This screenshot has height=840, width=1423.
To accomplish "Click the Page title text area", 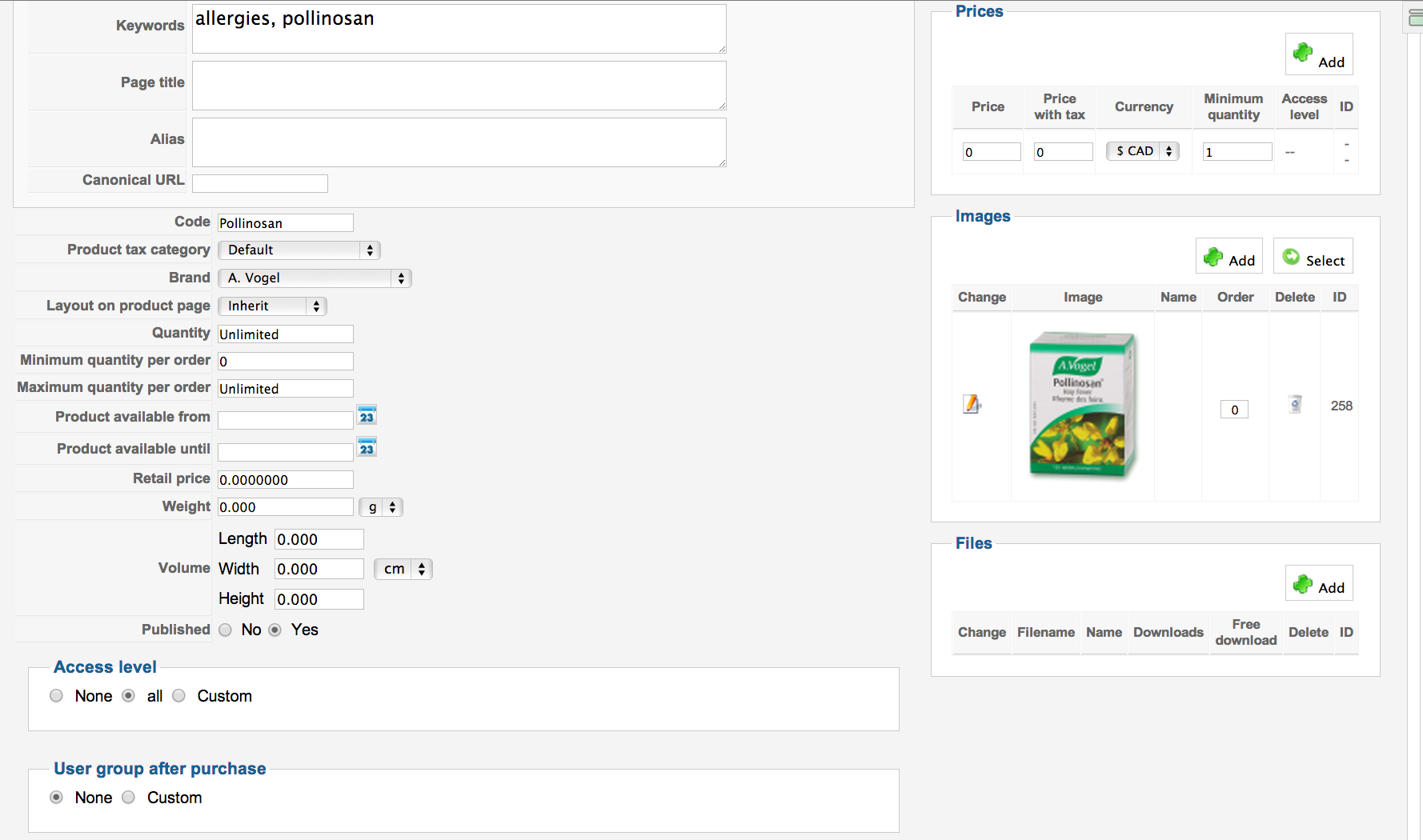I will (x=459, y=86).
